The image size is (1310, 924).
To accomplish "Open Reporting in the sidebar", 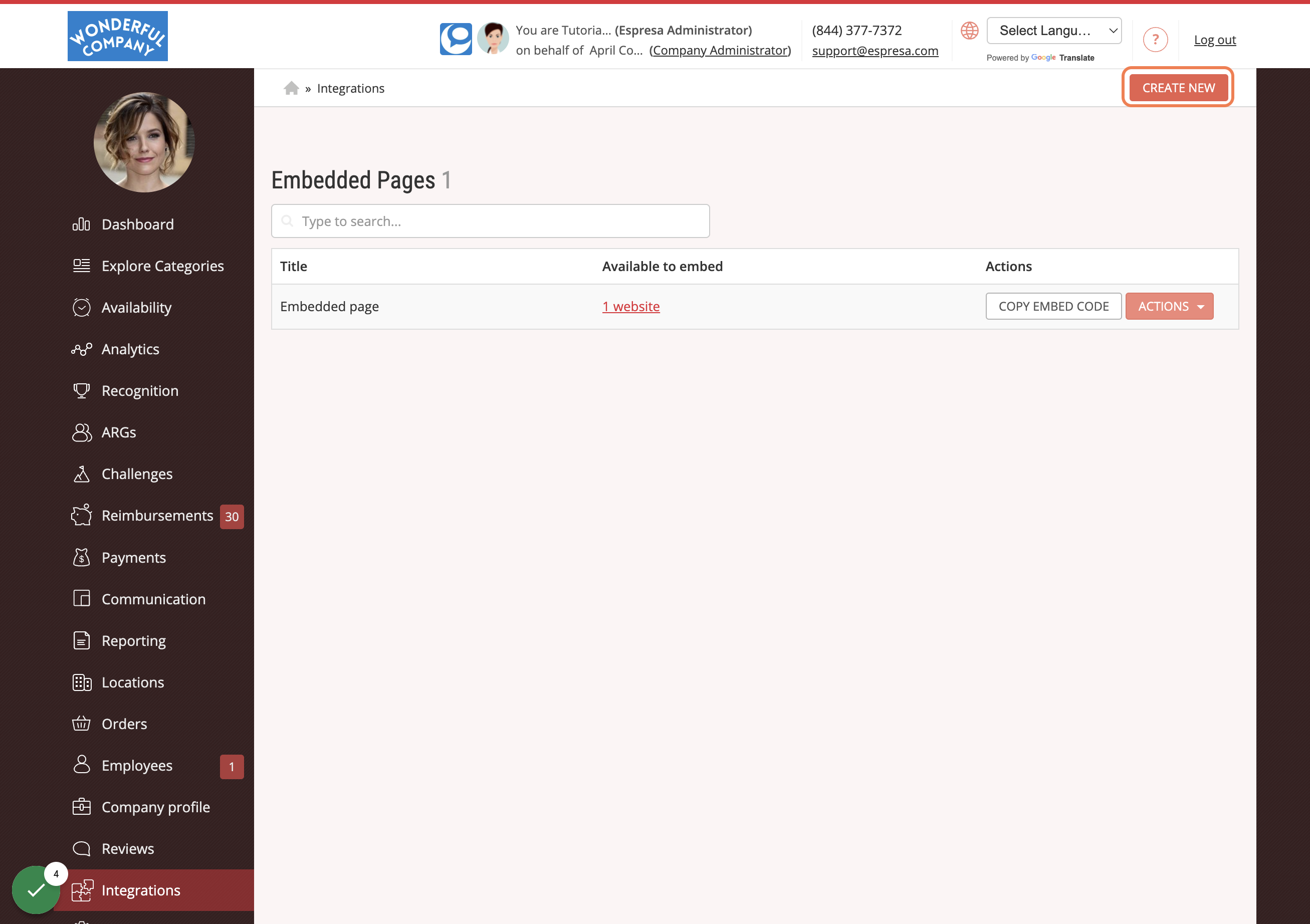I will [x=133, y=640].
